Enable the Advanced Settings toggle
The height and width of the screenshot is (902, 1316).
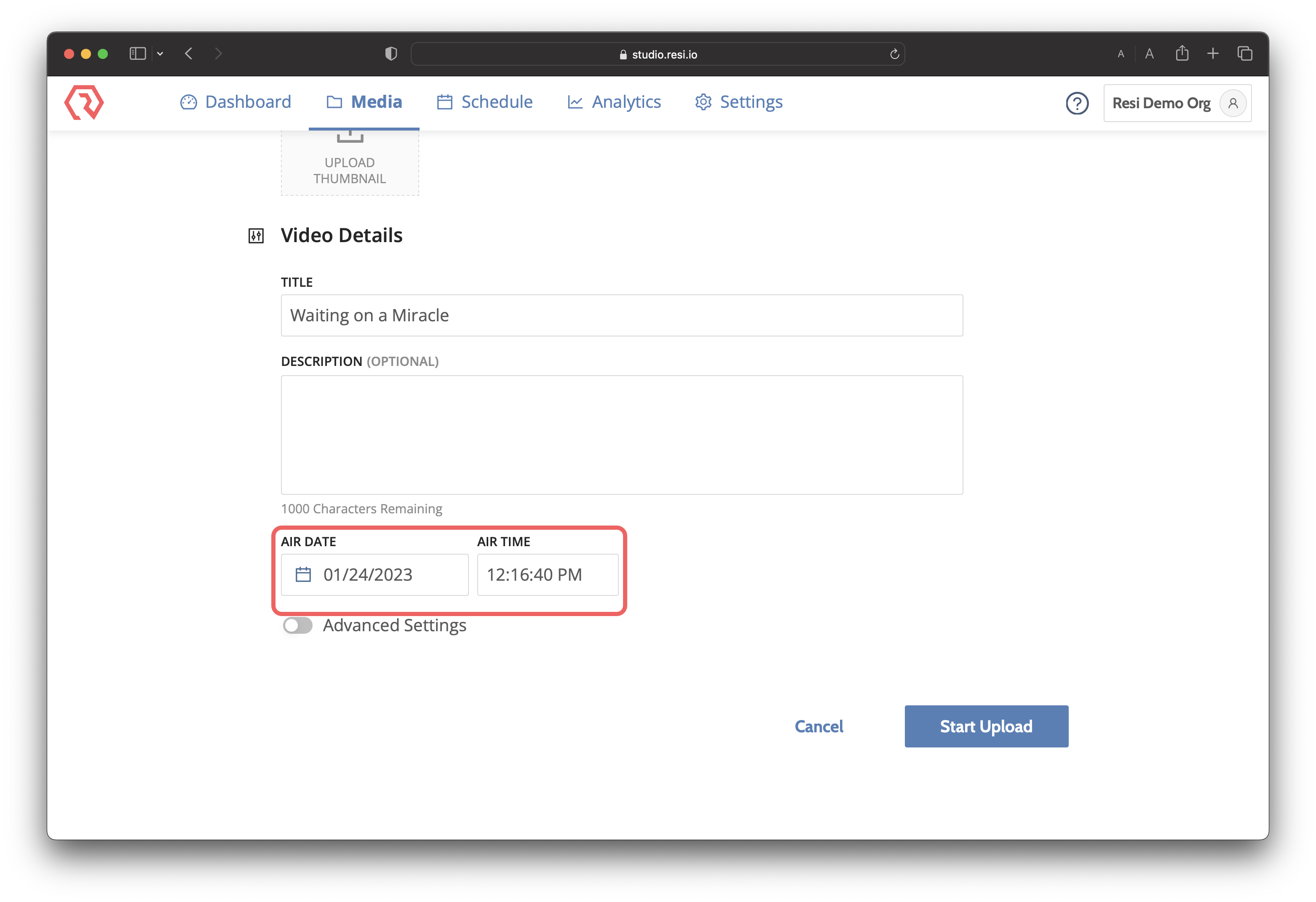tap(297, 625)
